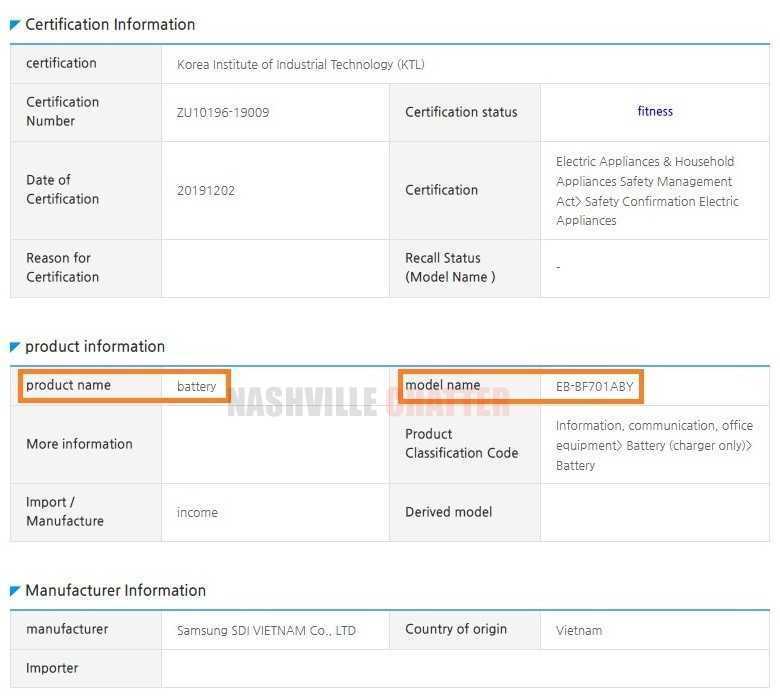Click the certification date 20191202

point(206,190)
